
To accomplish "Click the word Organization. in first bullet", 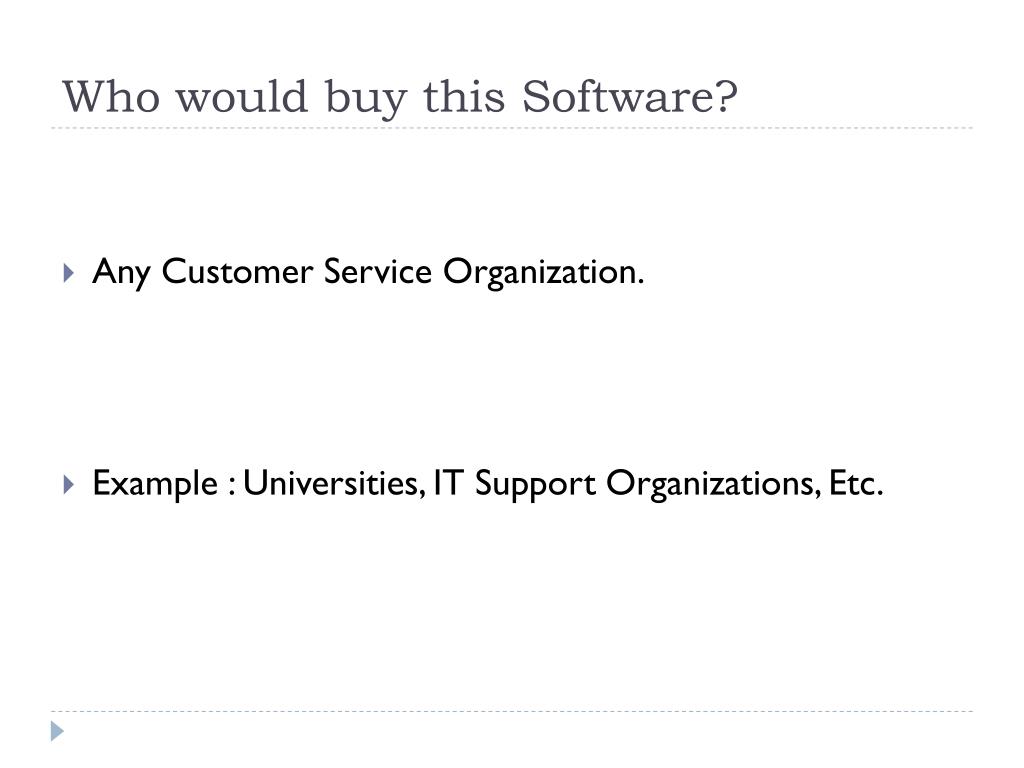I will (543, 272).
